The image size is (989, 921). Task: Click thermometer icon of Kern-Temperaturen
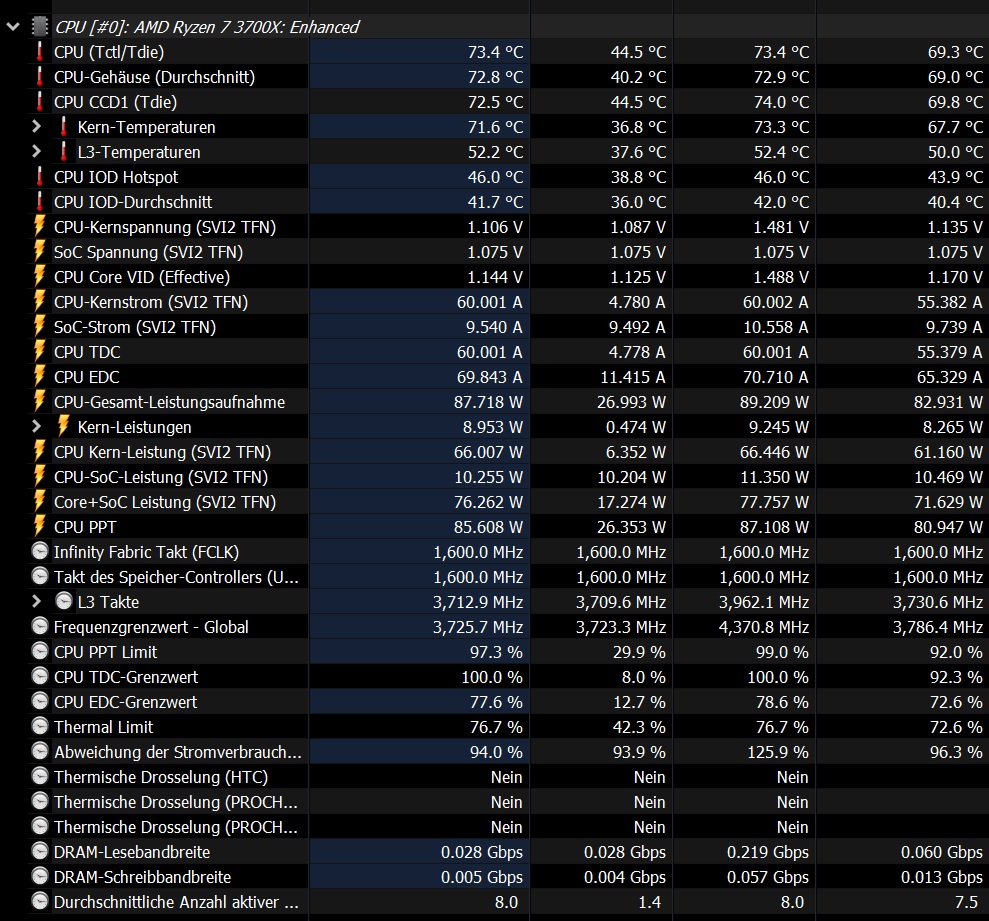[63, 127]
